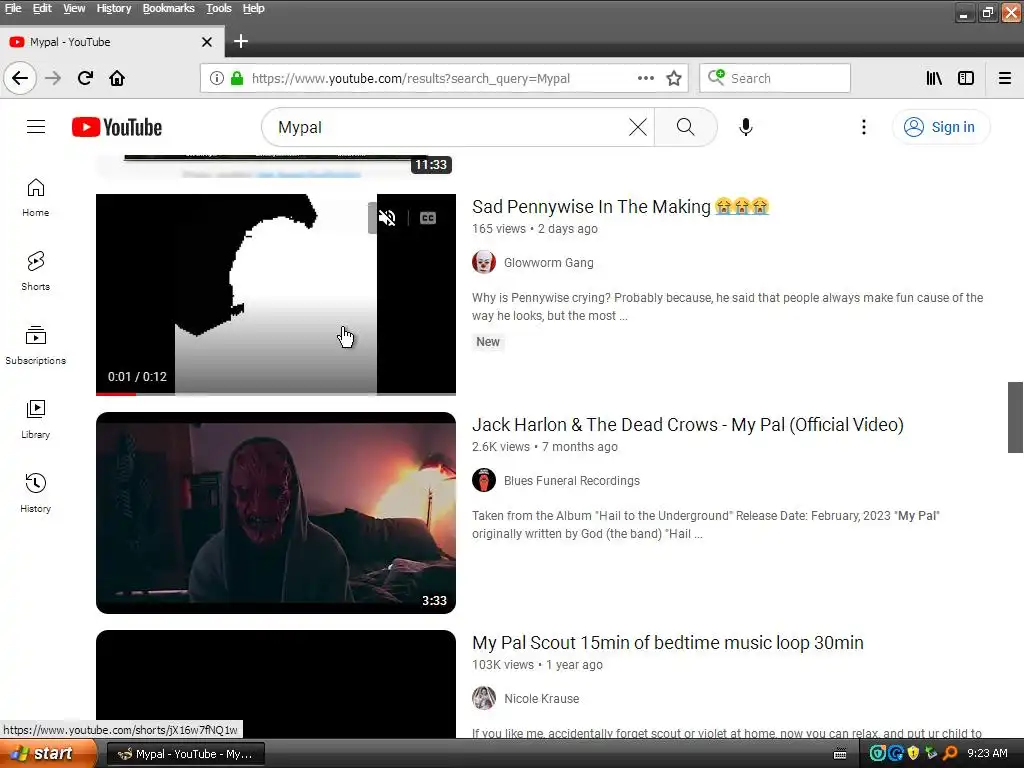Open Jack Harlon My Pal Official Video title
The width and height of the screenshot is (1024, 768).
click(688, 425)
